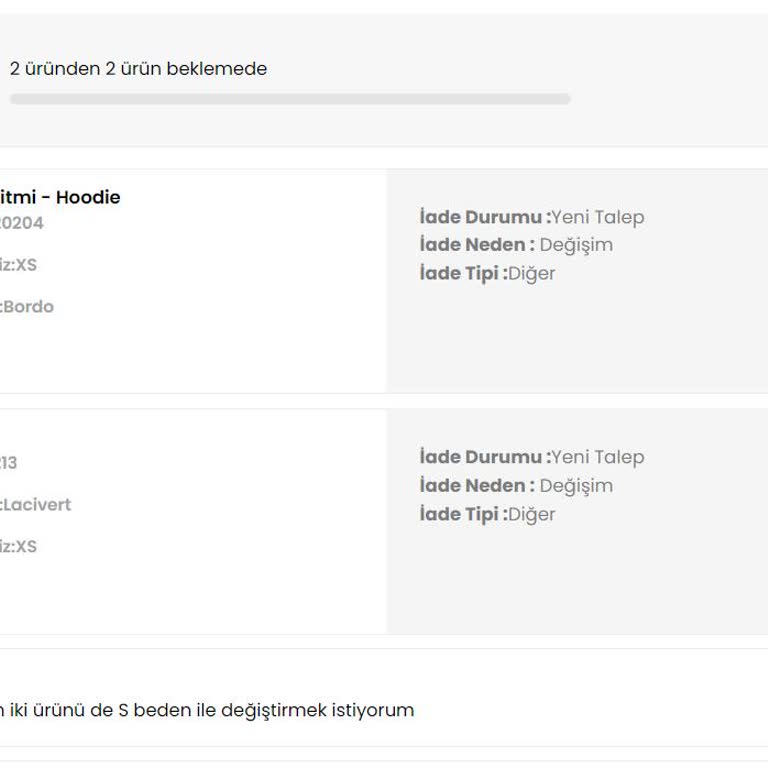This screenshot has height=768, width=768.
Task: Click 'İade Neden: Değişim' for the Bordo item
Action: (x=516, y=245)
